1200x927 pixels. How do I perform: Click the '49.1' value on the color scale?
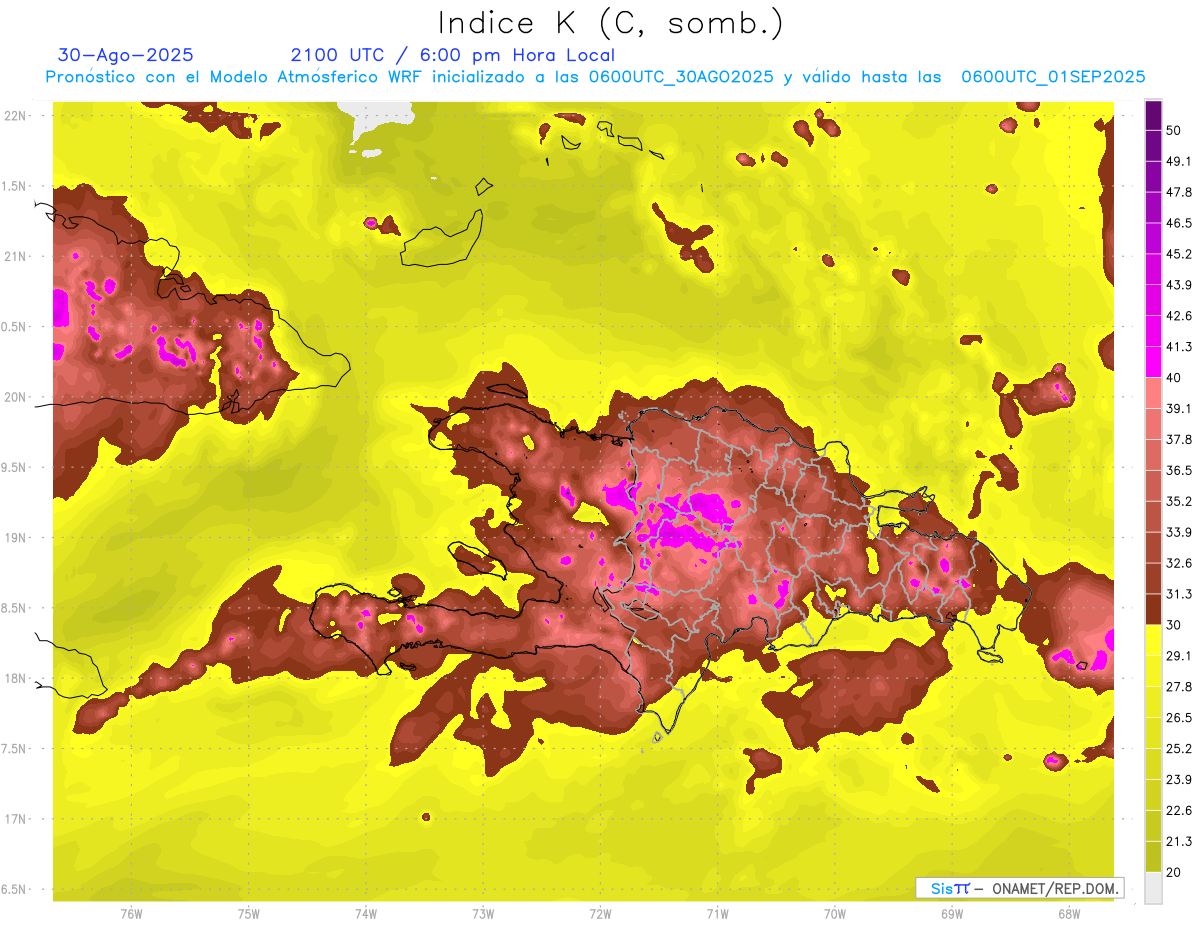[x=1179, y=161]
